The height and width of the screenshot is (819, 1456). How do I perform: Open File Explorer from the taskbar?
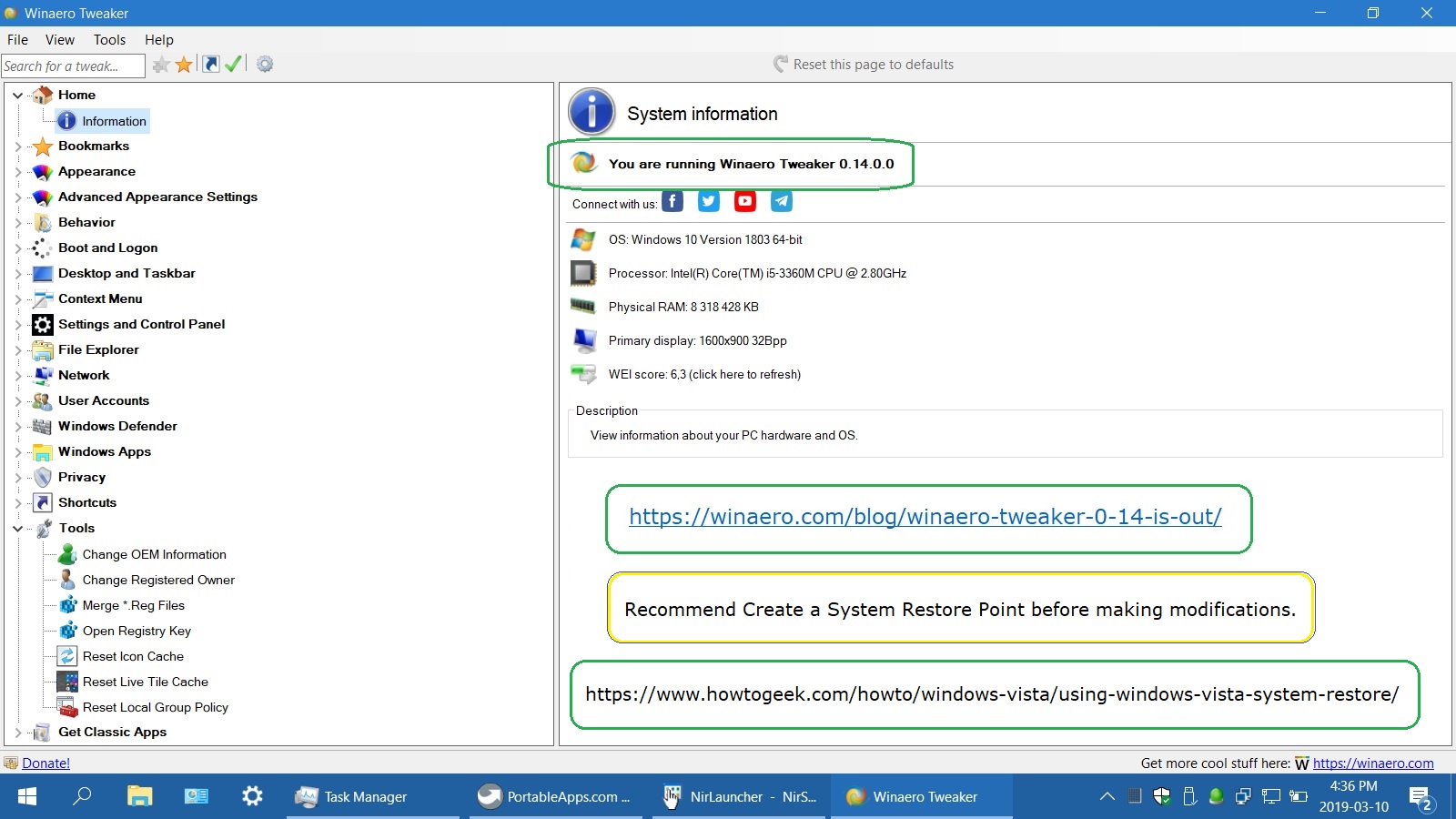click(139, 796)
